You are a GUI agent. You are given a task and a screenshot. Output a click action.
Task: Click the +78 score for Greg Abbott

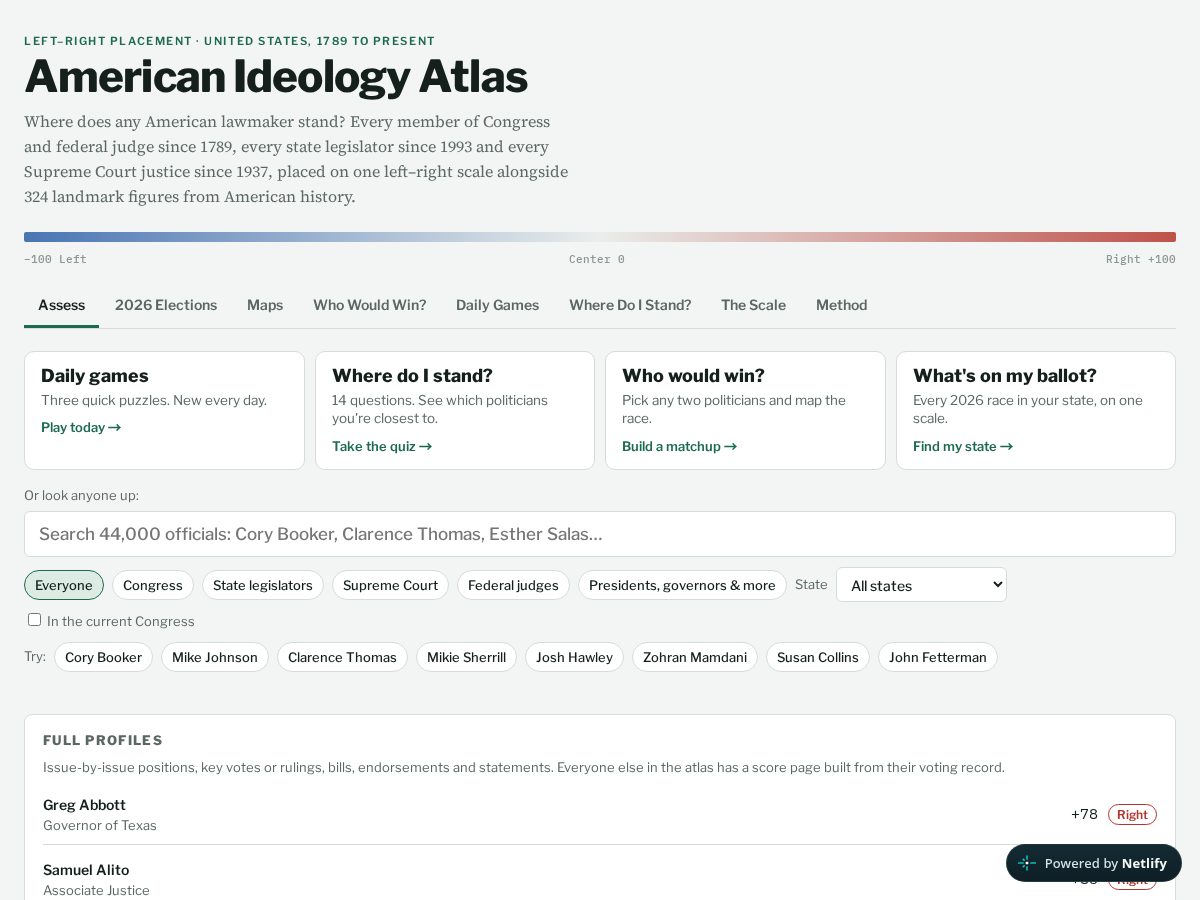(x=1084, y=814)
